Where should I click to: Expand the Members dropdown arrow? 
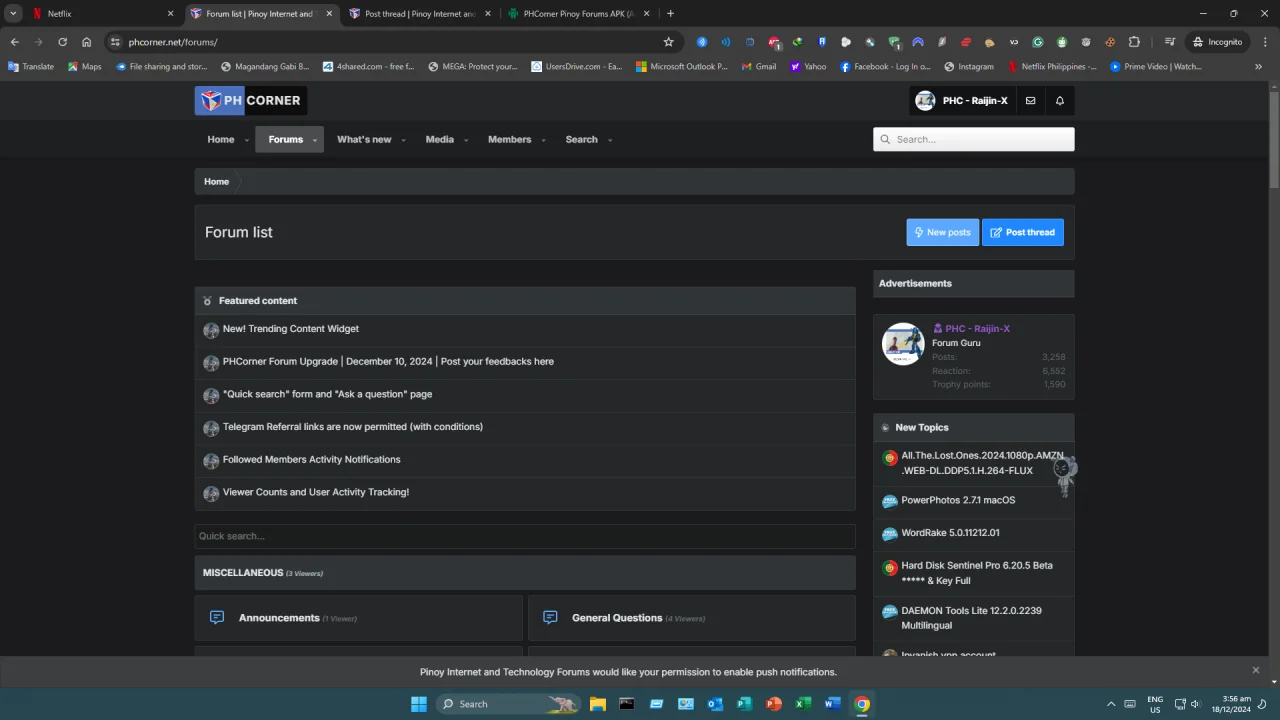point(543,140)
